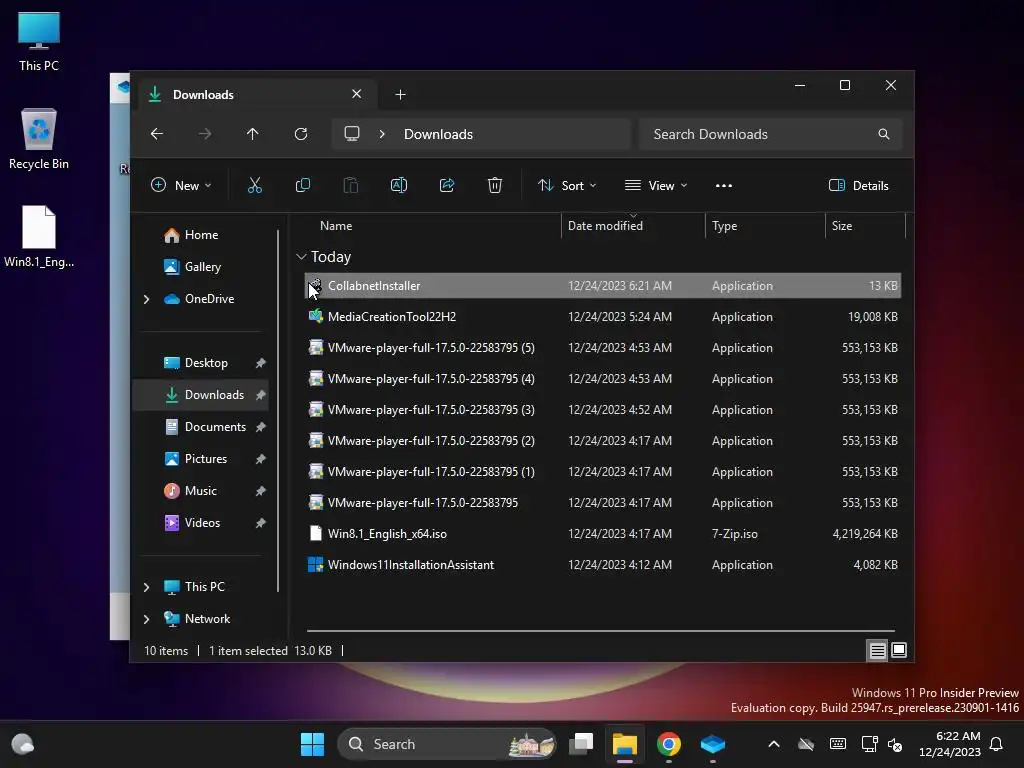This screenshot has width=1024, height=768.
Task: Click the breadcrumb chevron before Downloads
Action: [x=382, y=134]
